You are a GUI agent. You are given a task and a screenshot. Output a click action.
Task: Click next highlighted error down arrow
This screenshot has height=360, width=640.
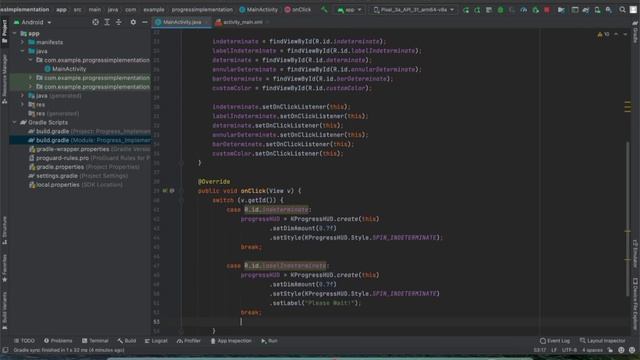(625, 34)
